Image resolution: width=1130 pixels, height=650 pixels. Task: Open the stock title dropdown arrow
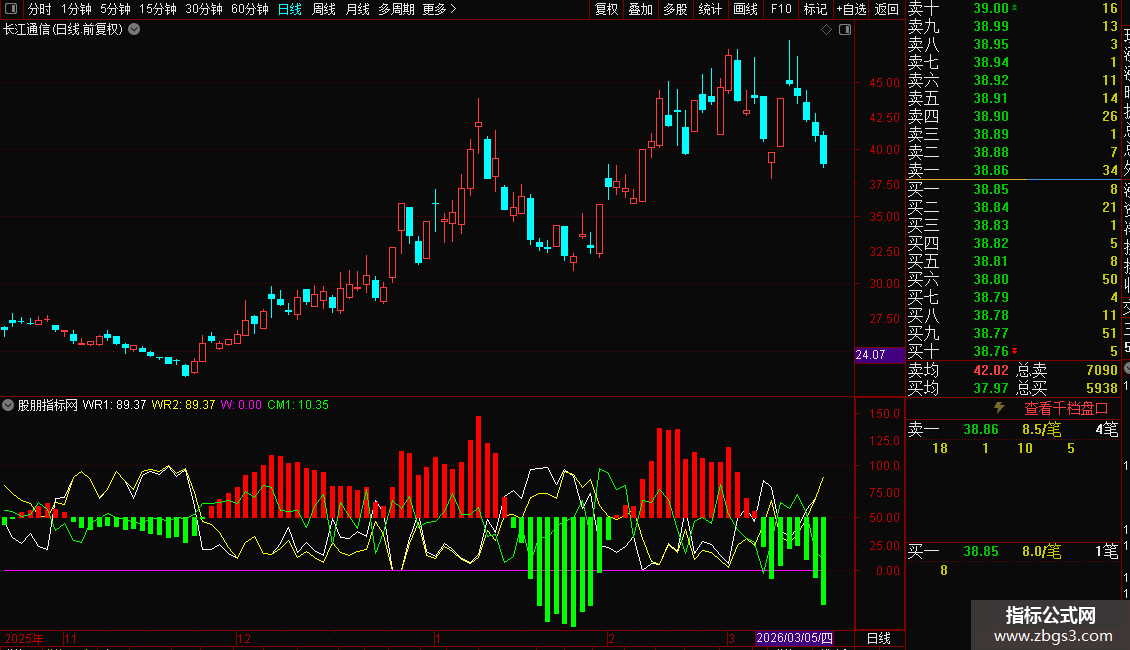click(x=134, y=30)
